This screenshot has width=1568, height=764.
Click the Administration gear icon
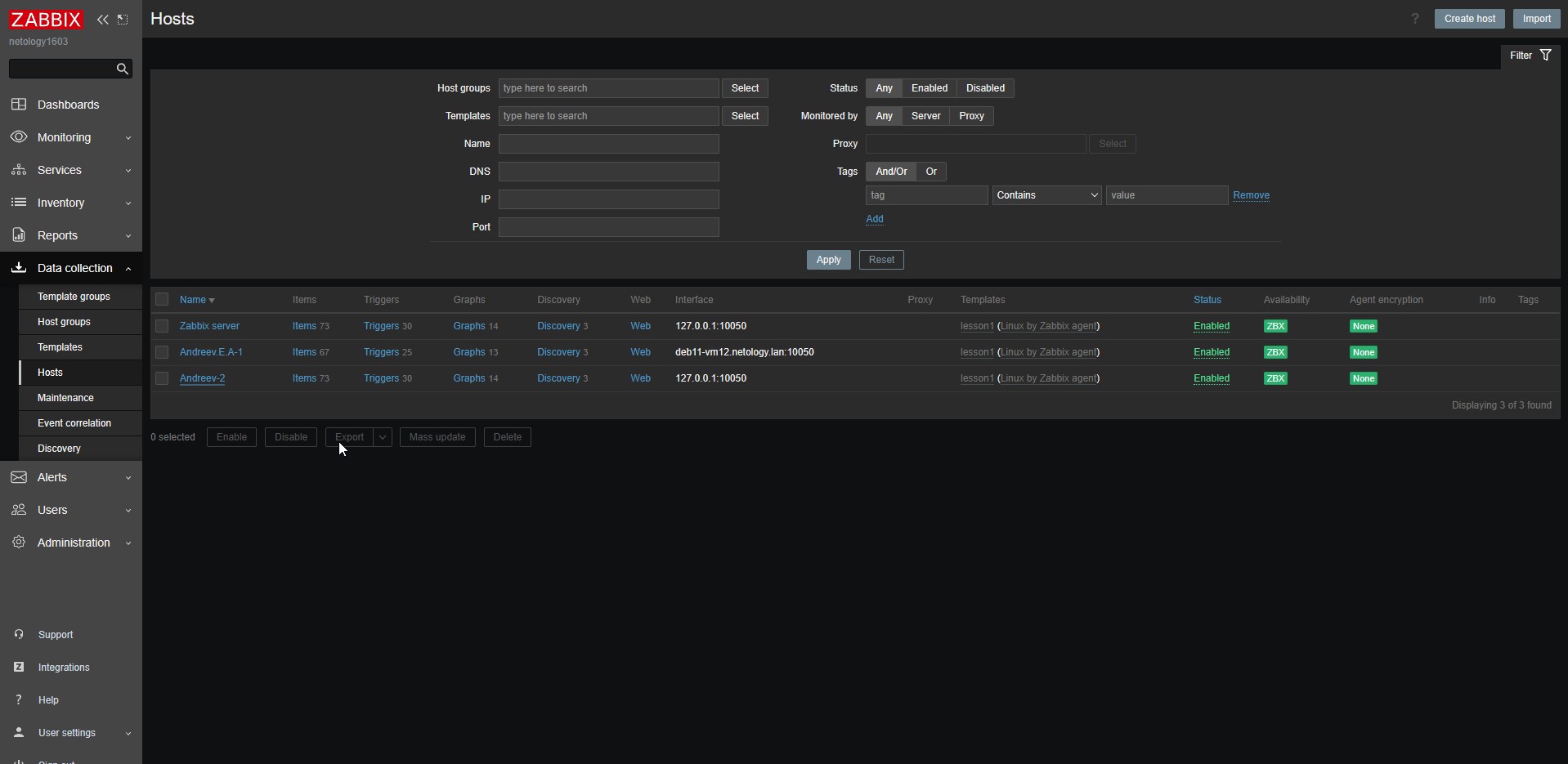(x=19, y=543)
